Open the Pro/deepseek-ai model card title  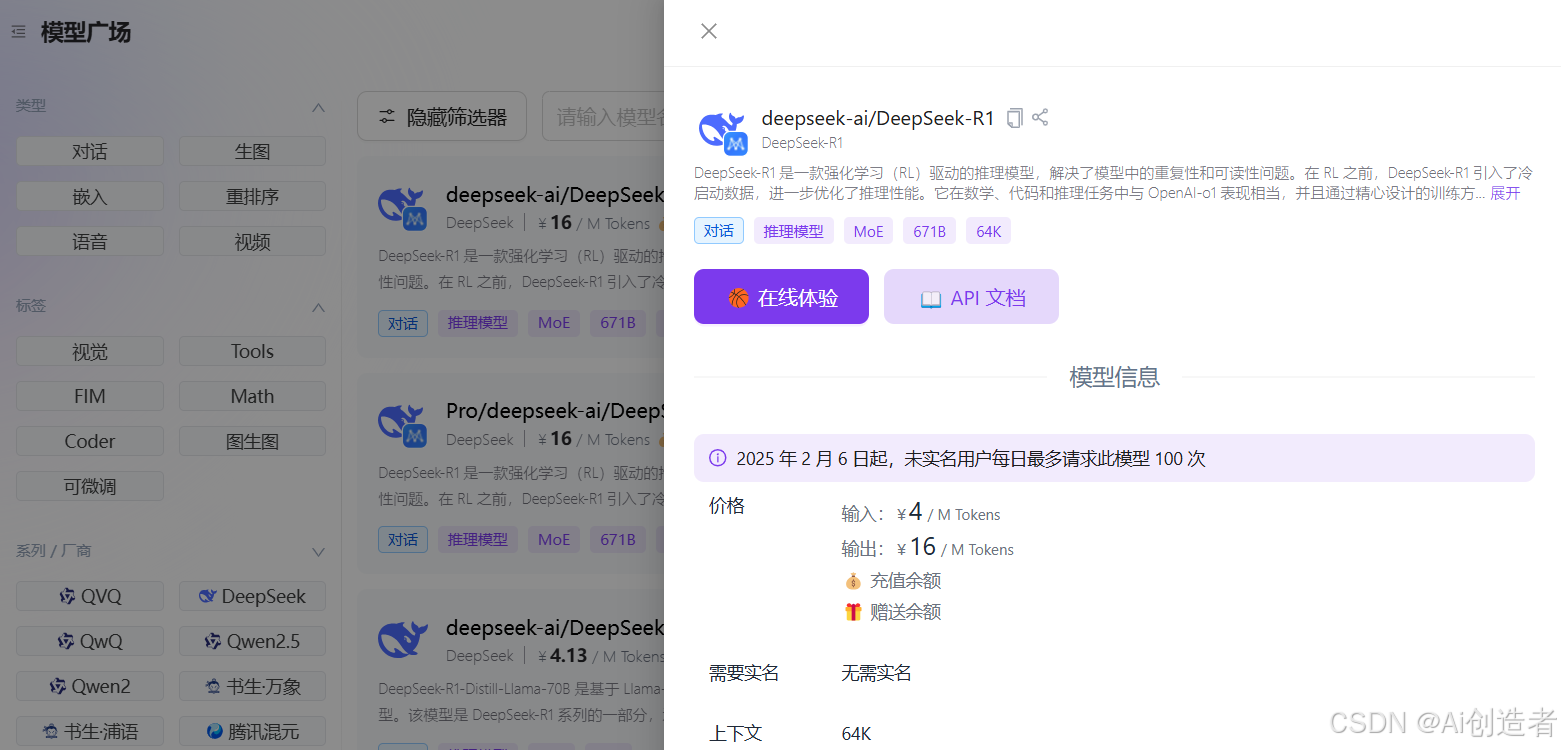point(555,410)
